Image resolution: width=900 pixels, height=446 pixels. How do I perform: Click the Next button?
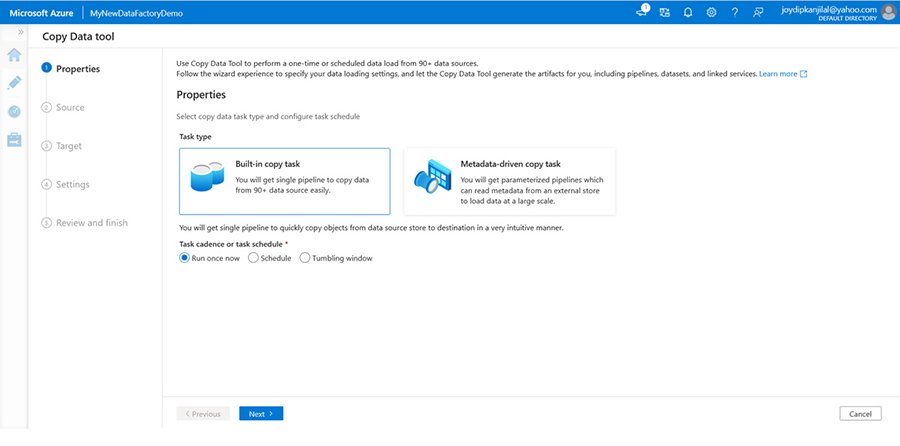pos(261,413)
